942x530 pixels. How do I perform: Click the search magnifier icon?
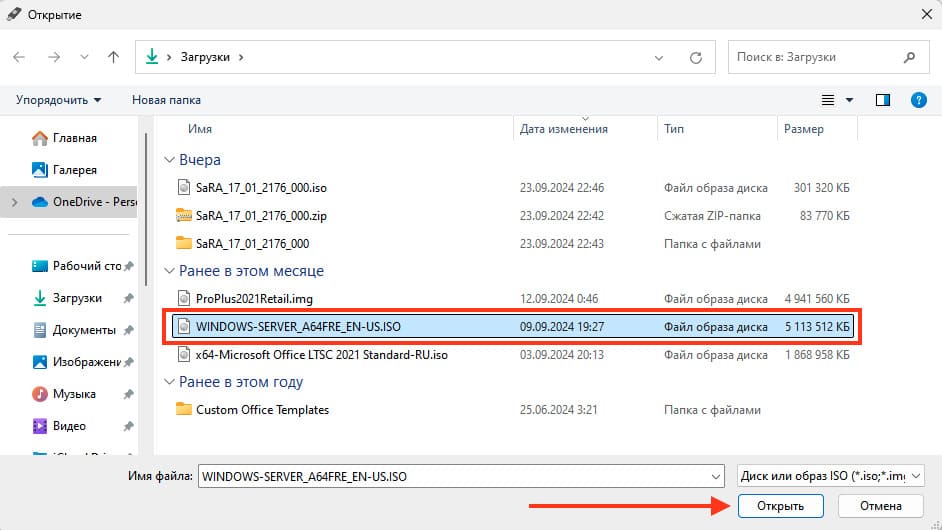(x=908, y=58)
